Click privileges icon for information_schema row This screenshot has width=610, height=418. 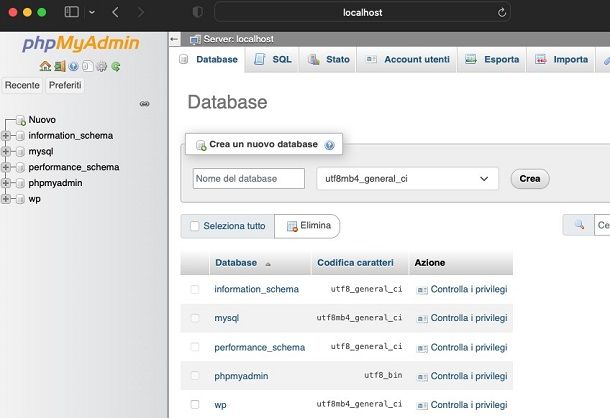[422, 290]
